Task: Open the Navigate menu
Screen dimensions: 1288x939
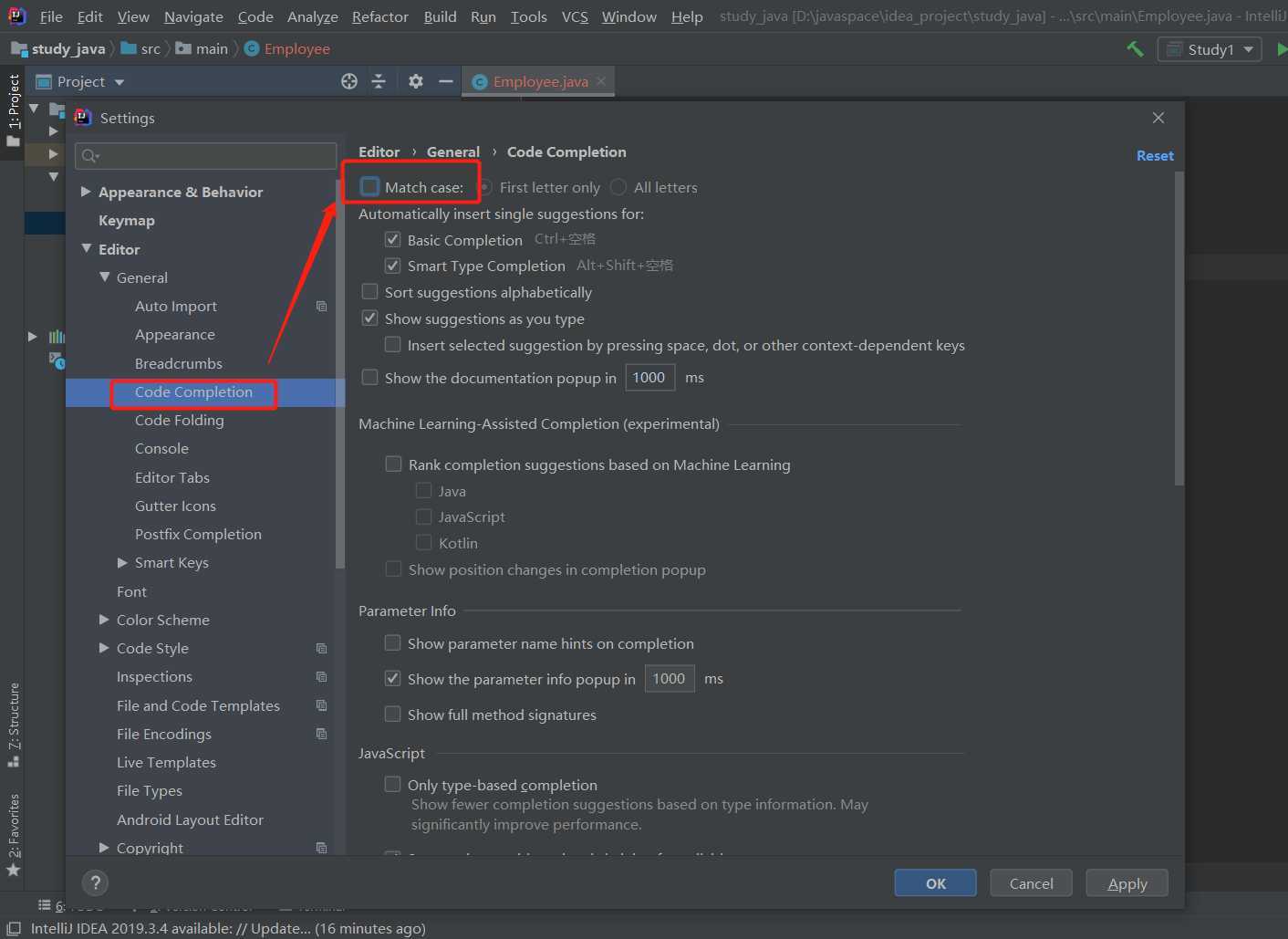Action: pos(193,16)
